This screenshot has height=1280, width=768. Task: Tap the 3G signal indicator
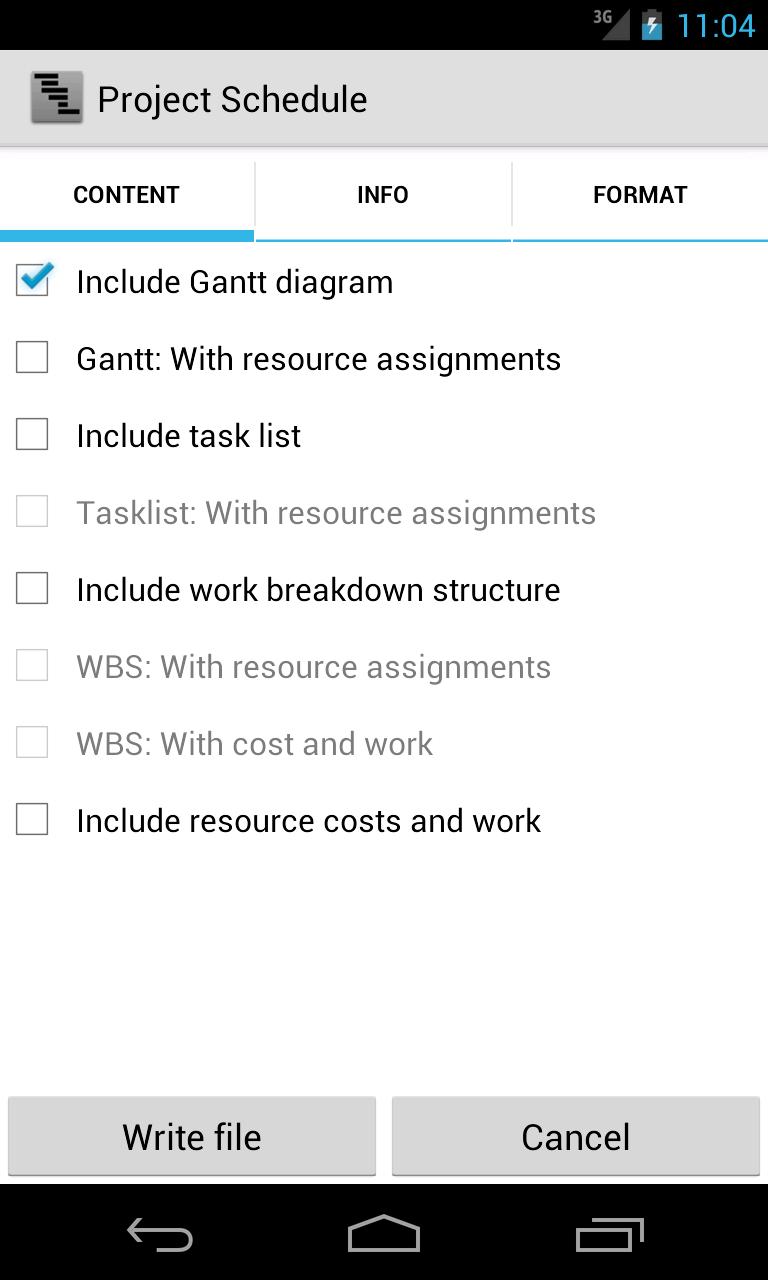[x=610, y=25]
